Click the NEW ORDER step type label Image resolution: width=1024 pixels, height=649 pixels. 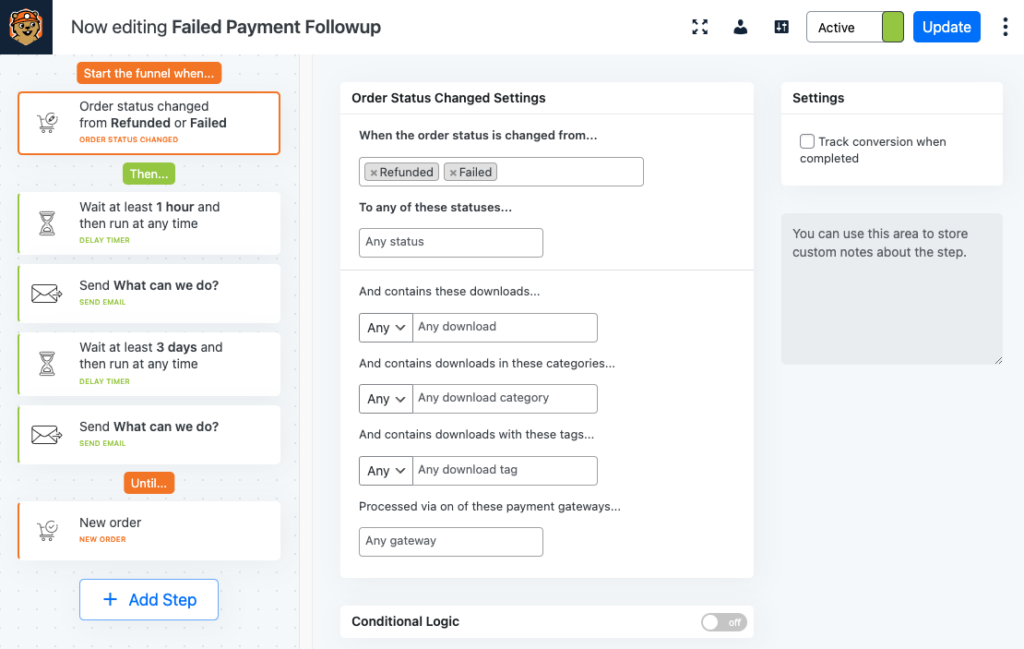coord(103,539)
